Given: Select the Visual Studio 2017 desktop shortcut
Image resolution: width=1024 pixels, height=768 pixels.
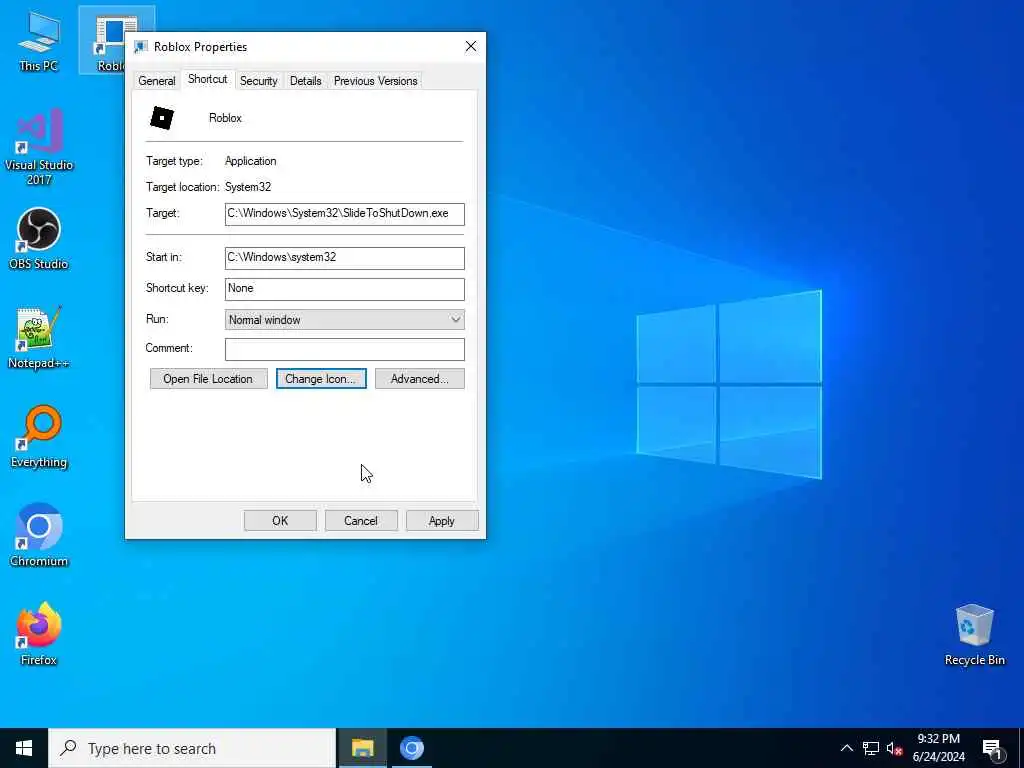Looking at the screenshot, I should (x=39, y=146).
